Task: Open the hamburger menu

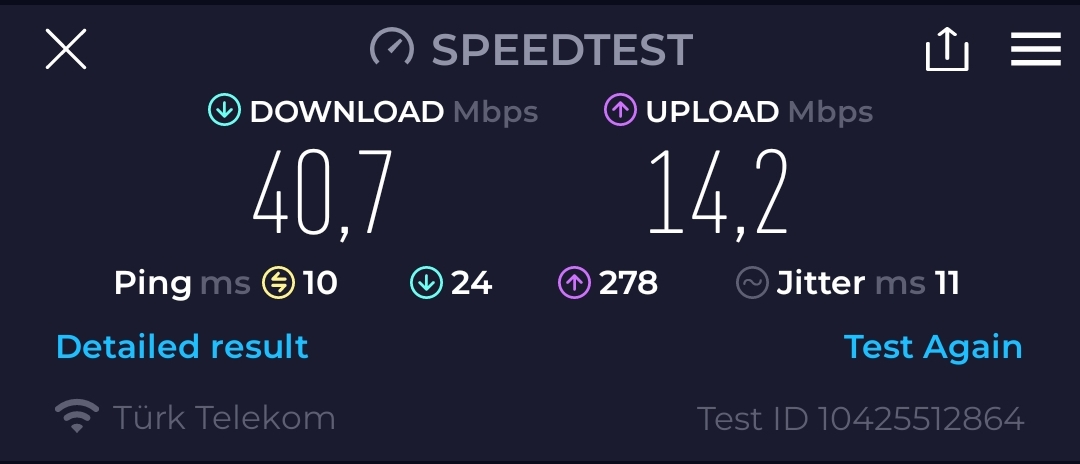Action: [x=1035, y=50]
